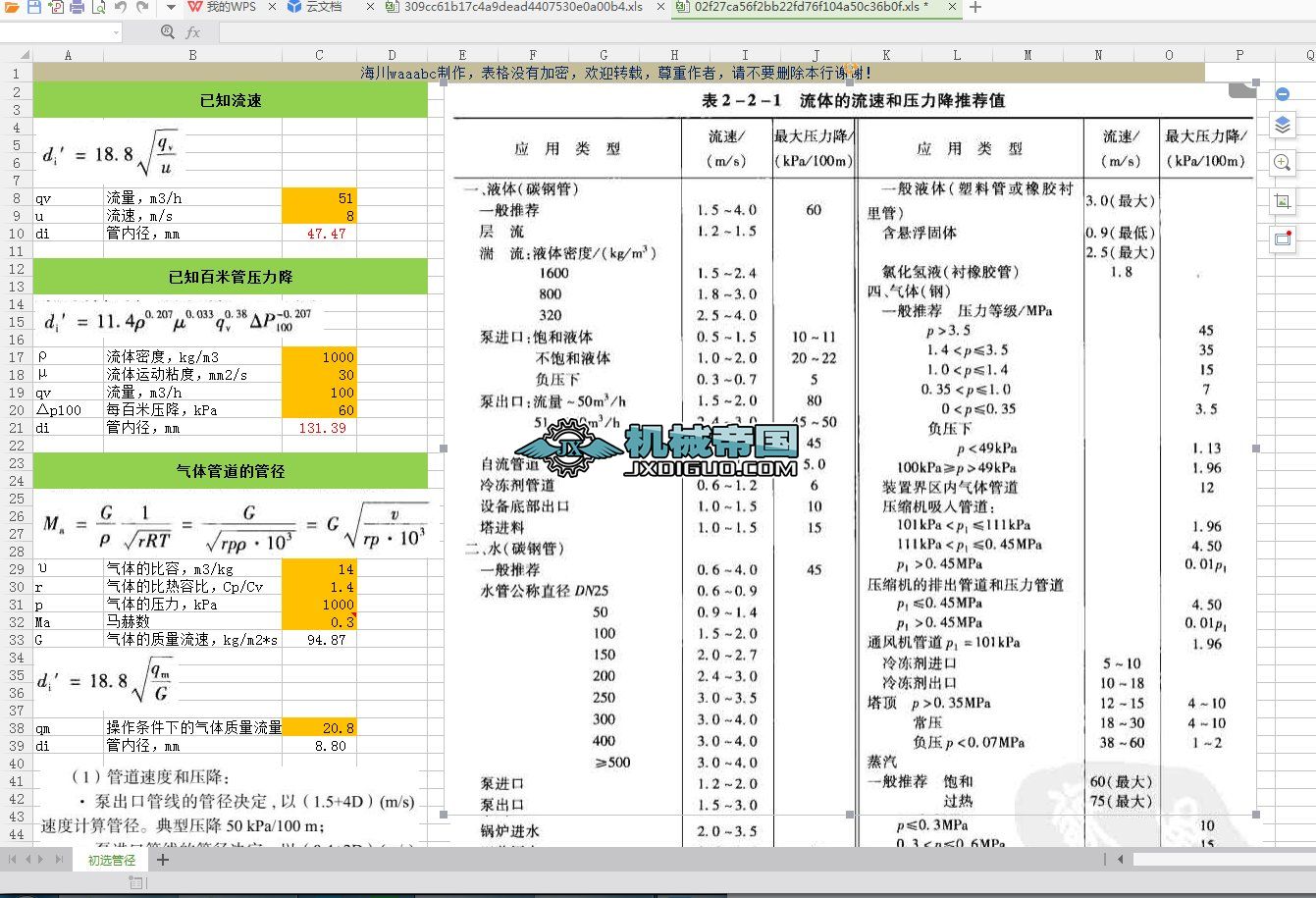The image size is (1316, 898).
Task: Select row 21 header
Action: click(16, 428)
